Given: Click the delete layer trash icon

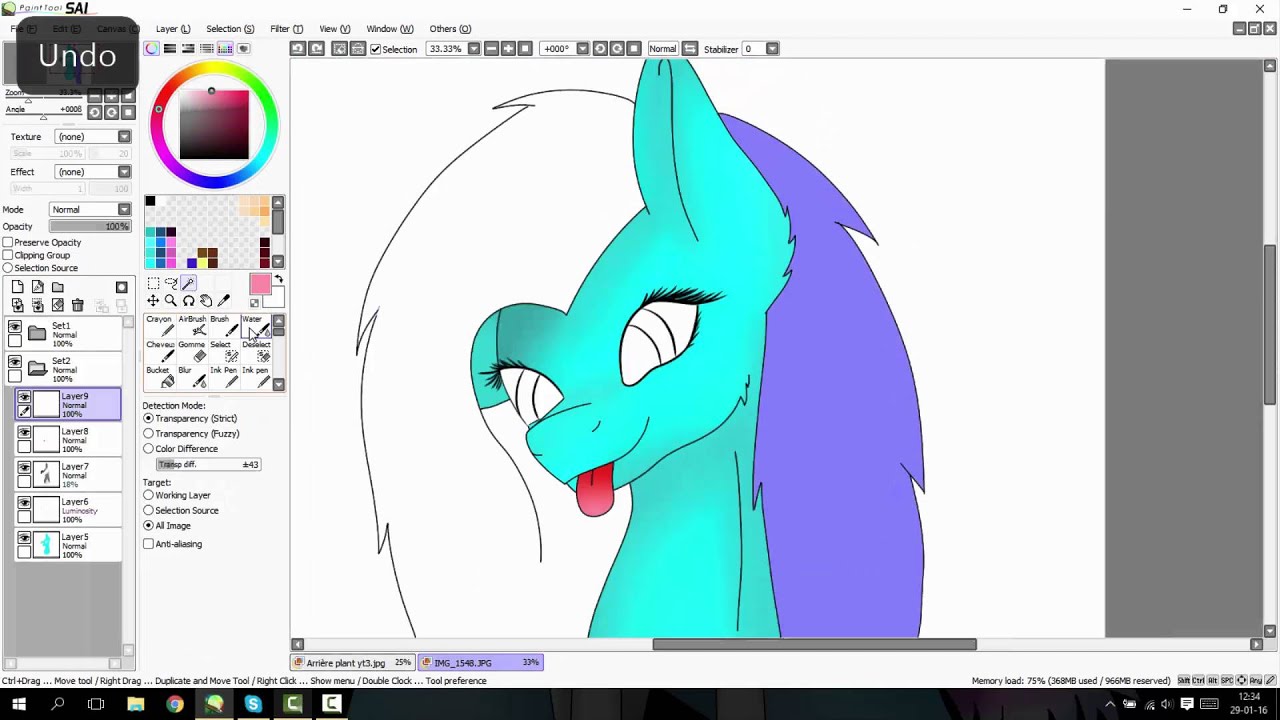Looking at the screenshot, I should point(77,306).
